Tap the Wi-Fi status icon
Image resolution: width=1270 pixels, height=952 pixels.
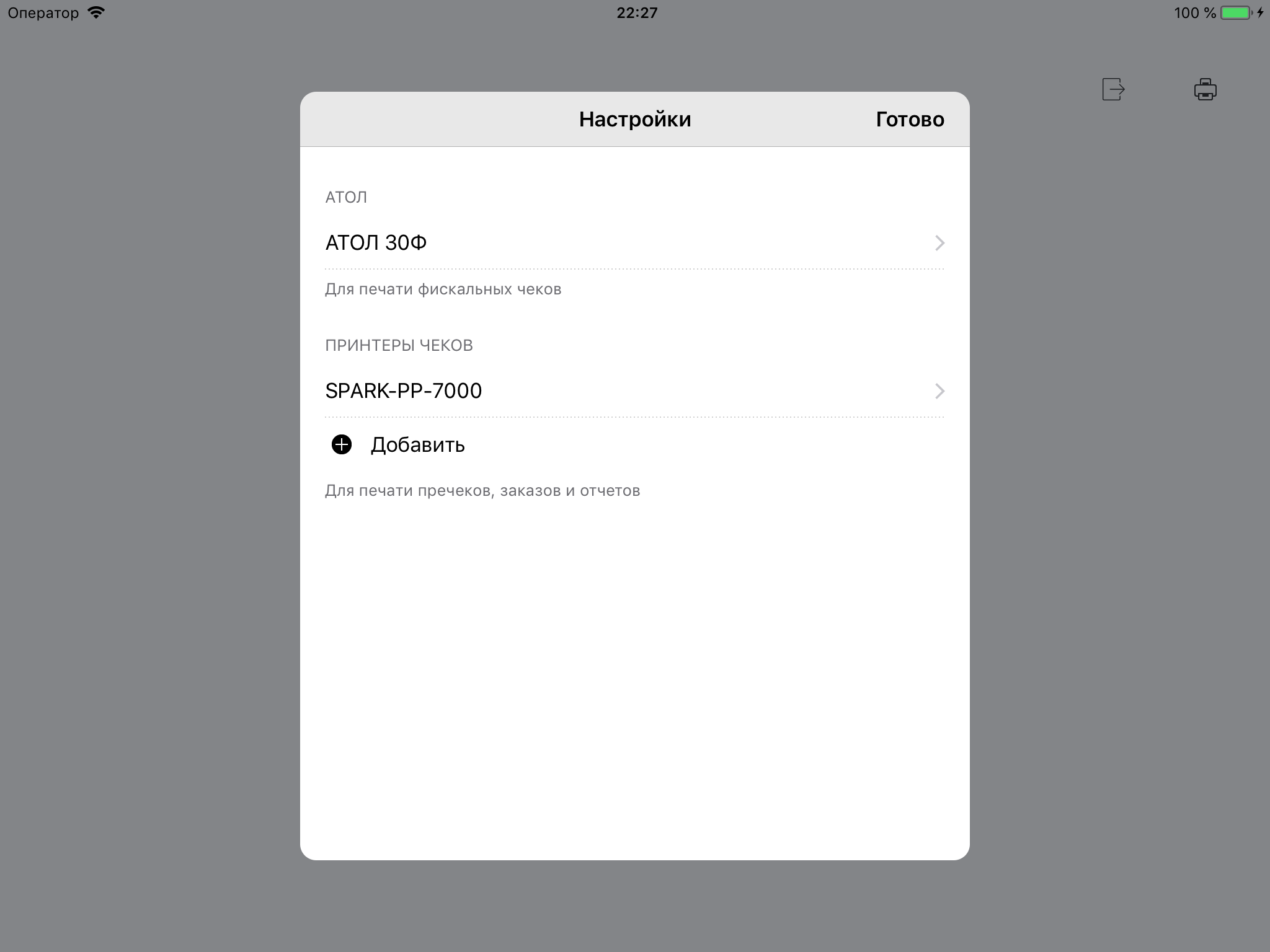tap(96, 12)
